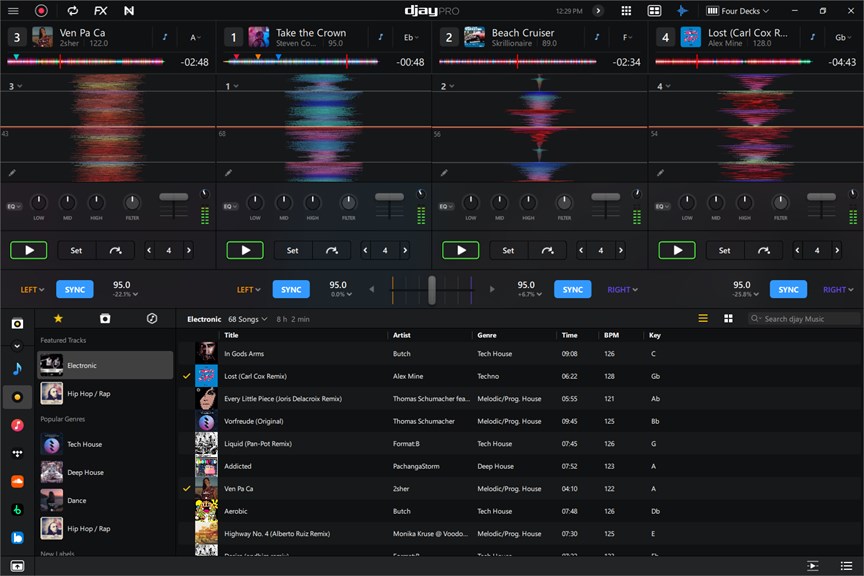
Task: Open the FX panel
Action: (100, 11)
